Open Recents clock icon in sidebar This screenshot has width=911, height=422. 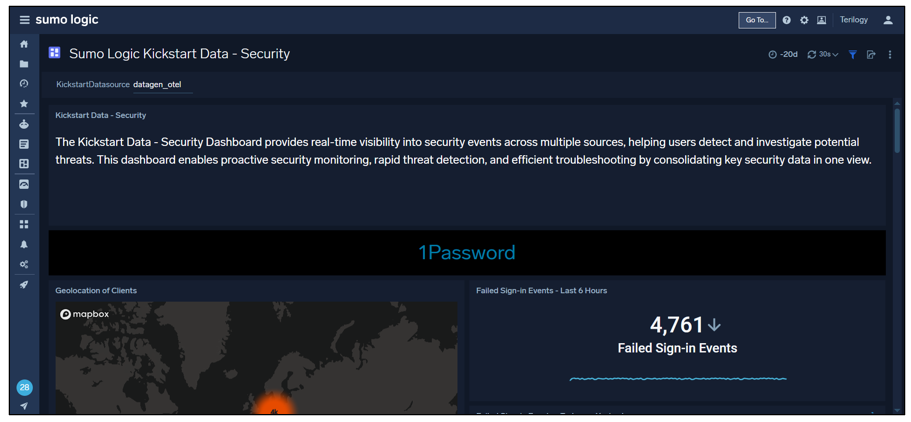[x=24, y=84]
